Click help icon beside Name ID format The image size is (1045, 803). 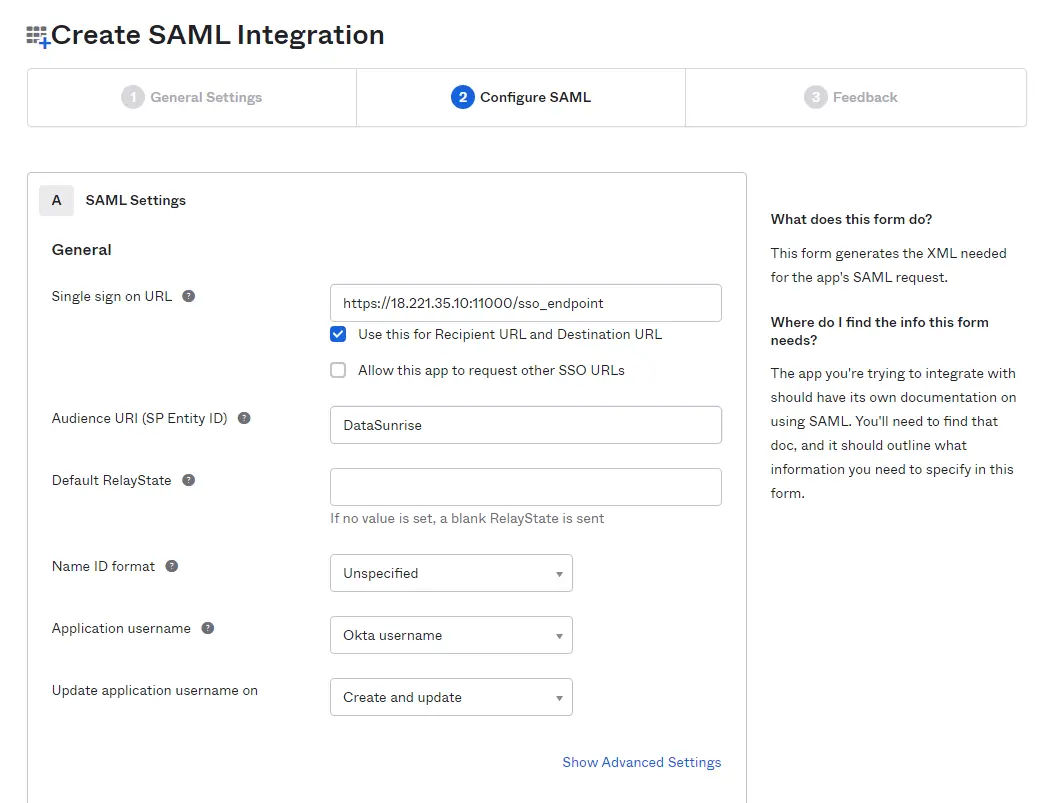[x=172, y=566]
